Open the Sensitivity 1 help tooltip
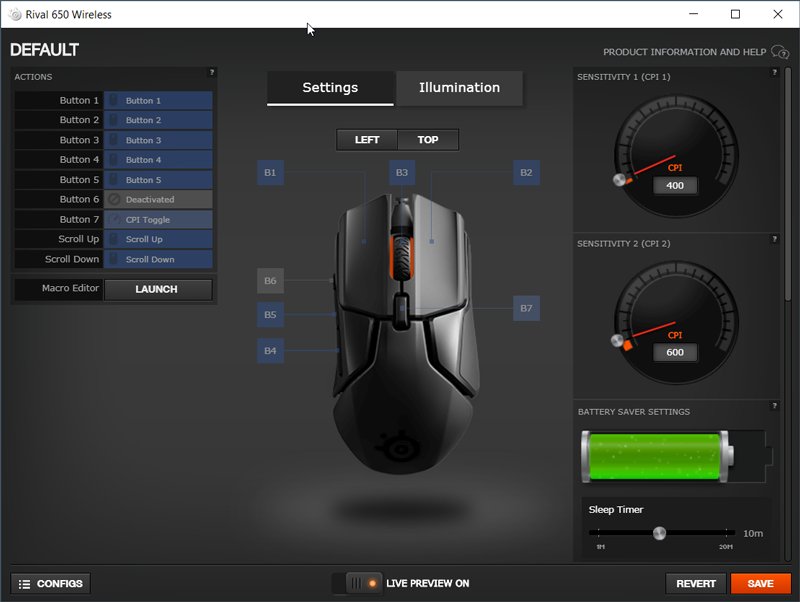 pos(775,71)
